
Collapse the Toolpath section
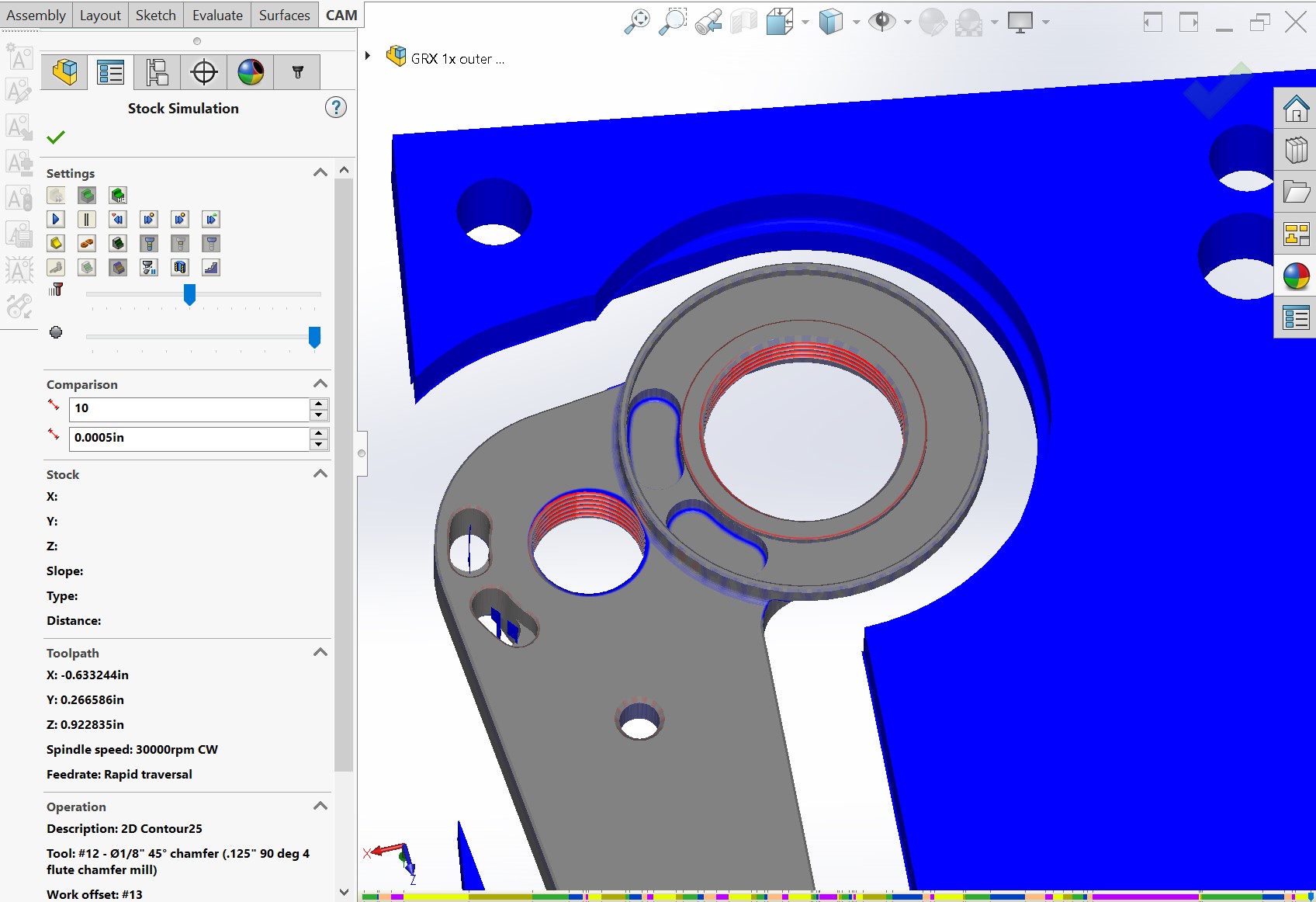click(x=320, y=653)
